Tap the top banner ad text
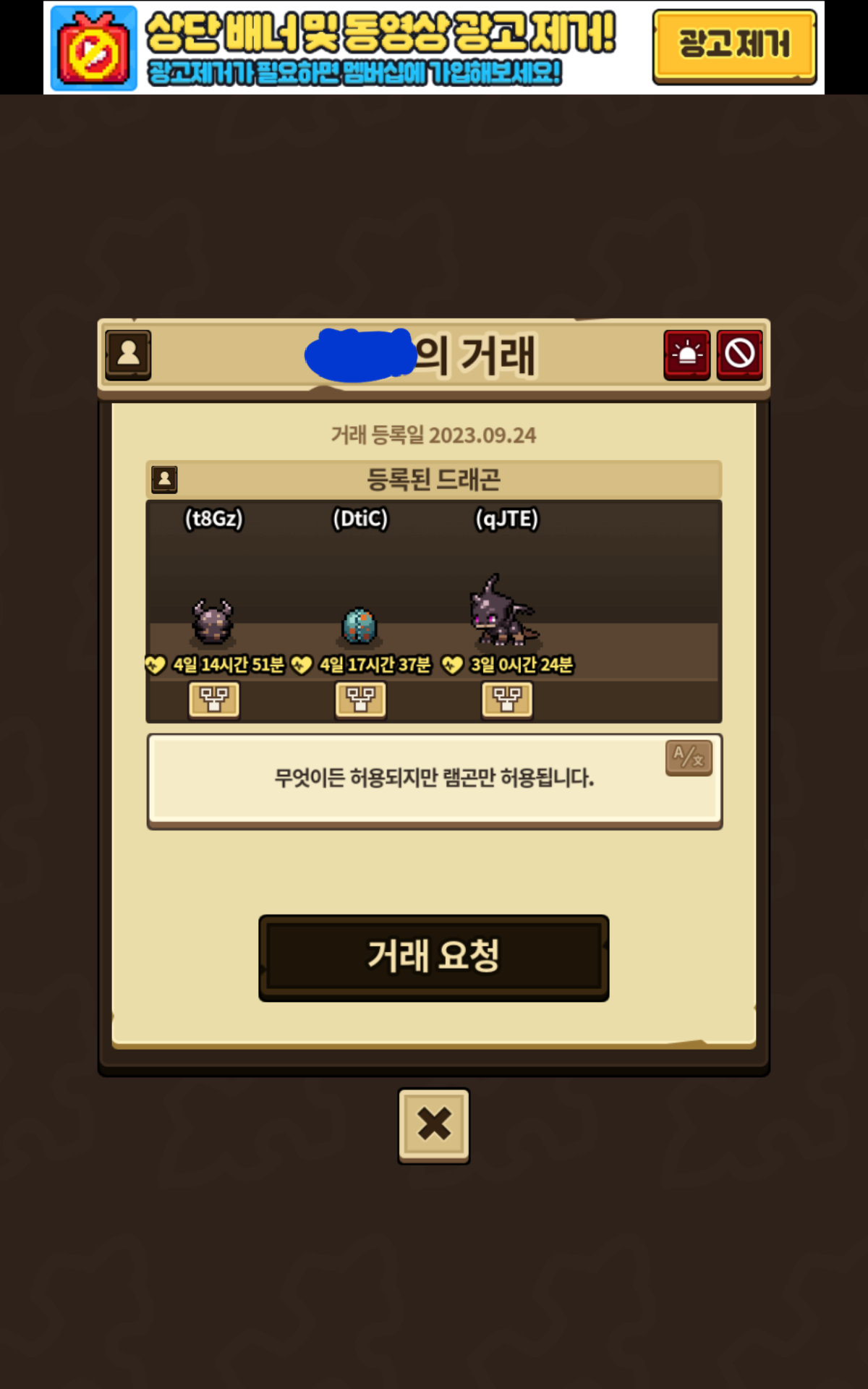The height and width of the screenshot is (1389, 868). [381, 48]
